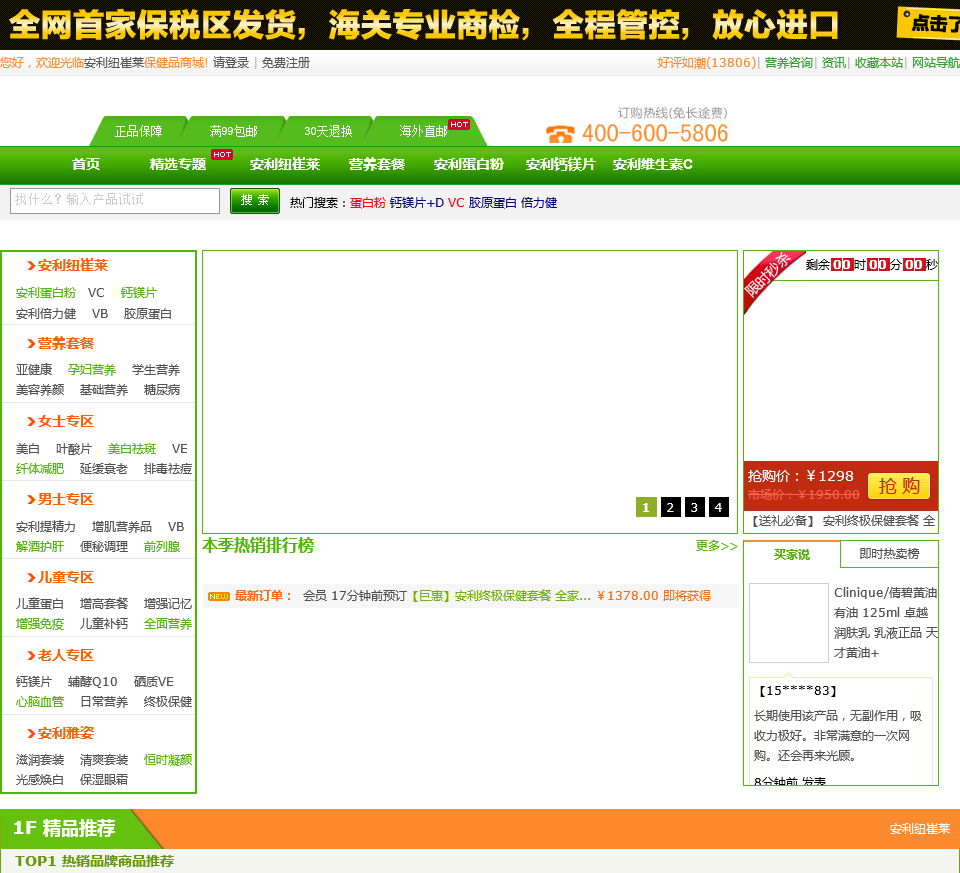This screenshot has width=960, height=873.
Task: Switch to the 即时热卖榜 tab
Action: tap(889, 554)
